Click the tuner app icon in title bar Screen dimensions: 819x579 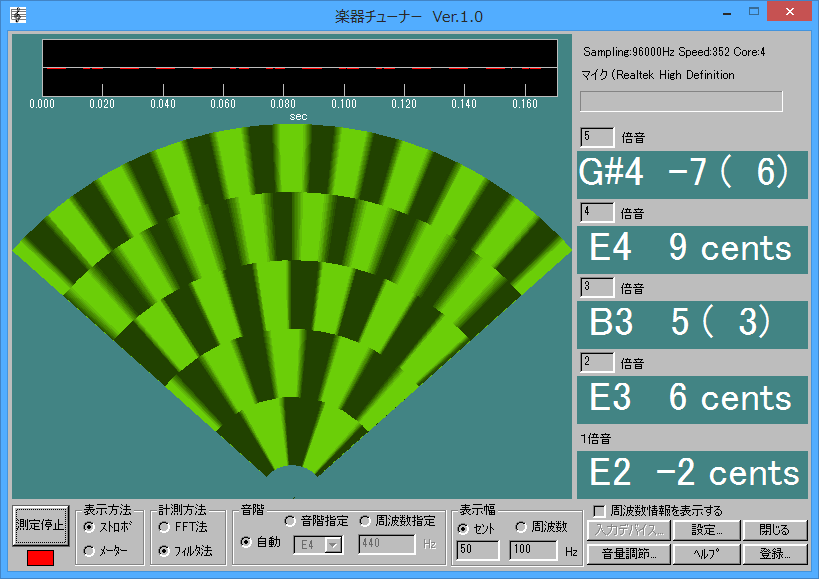(17, 15)
